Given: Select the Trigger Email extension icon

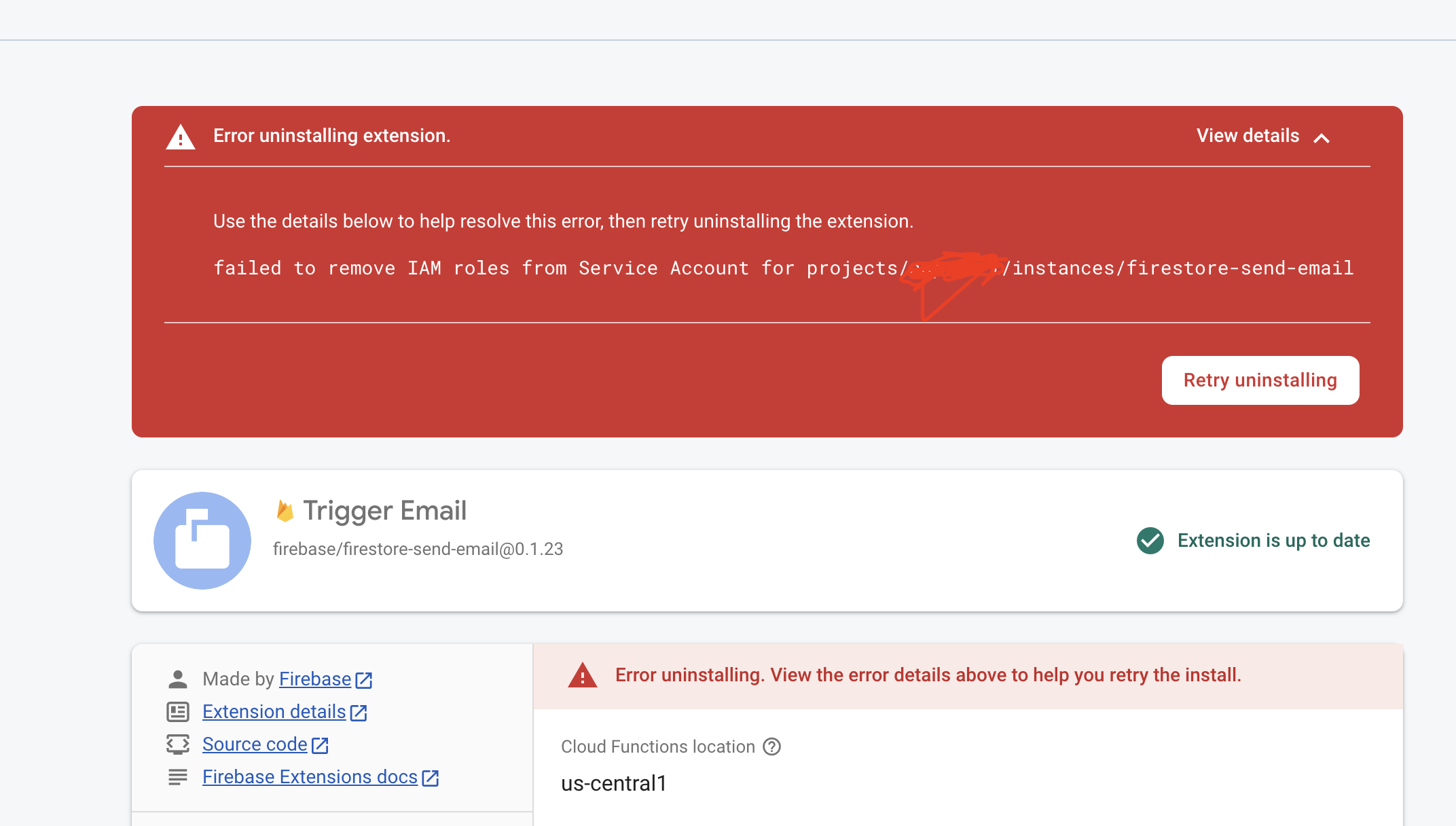Looking at the screenshot, I should 202,540.
